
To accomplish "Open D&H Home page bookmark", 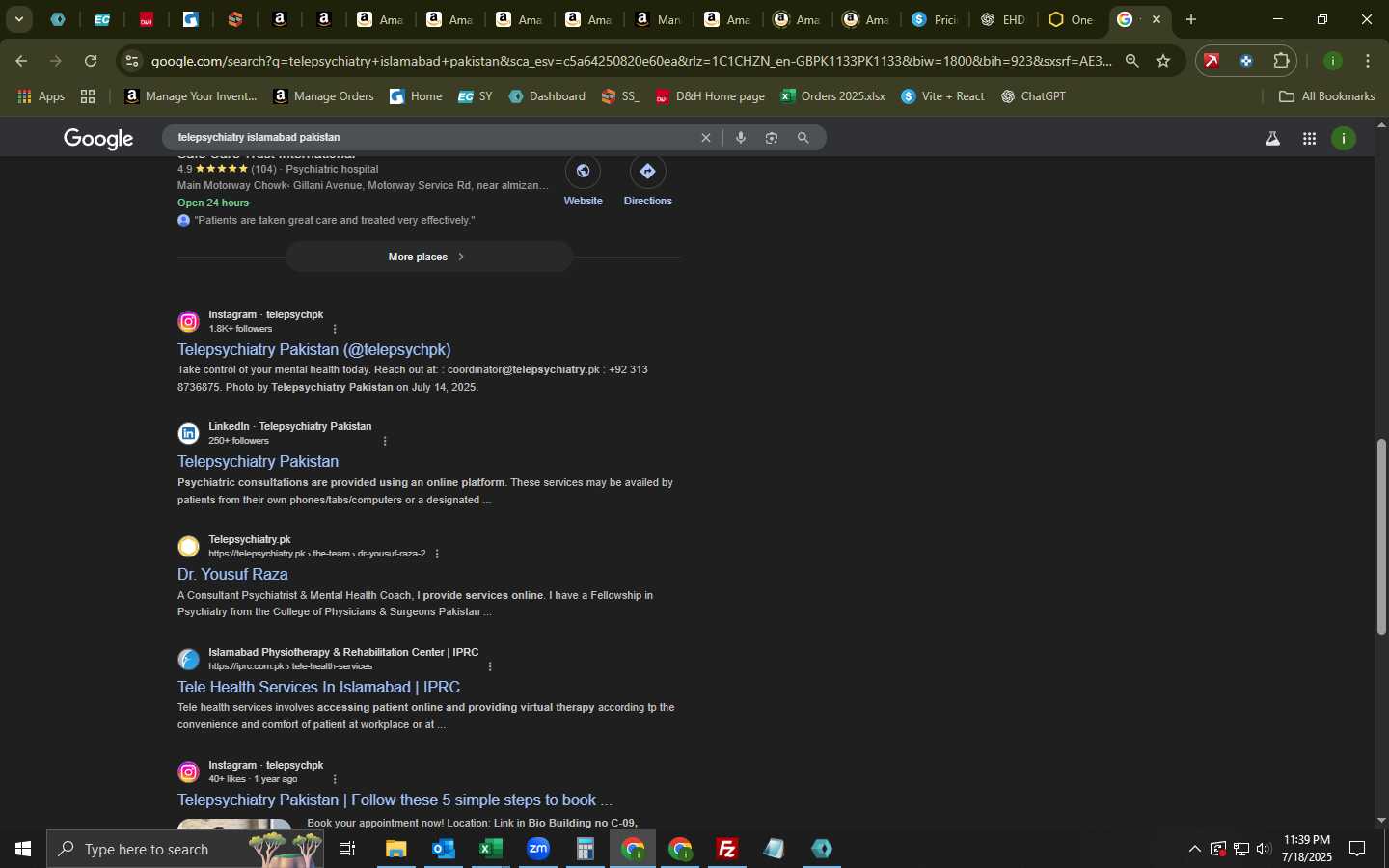I will [x=710, y=96].
